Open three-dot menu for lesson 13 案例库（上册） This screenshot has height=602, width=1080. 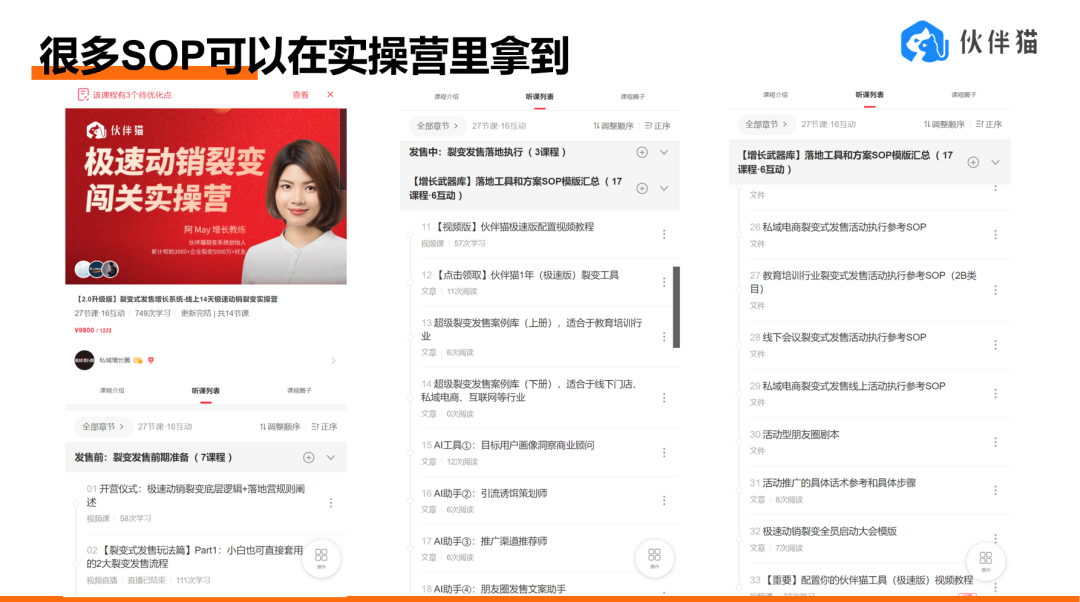(664, 337)
